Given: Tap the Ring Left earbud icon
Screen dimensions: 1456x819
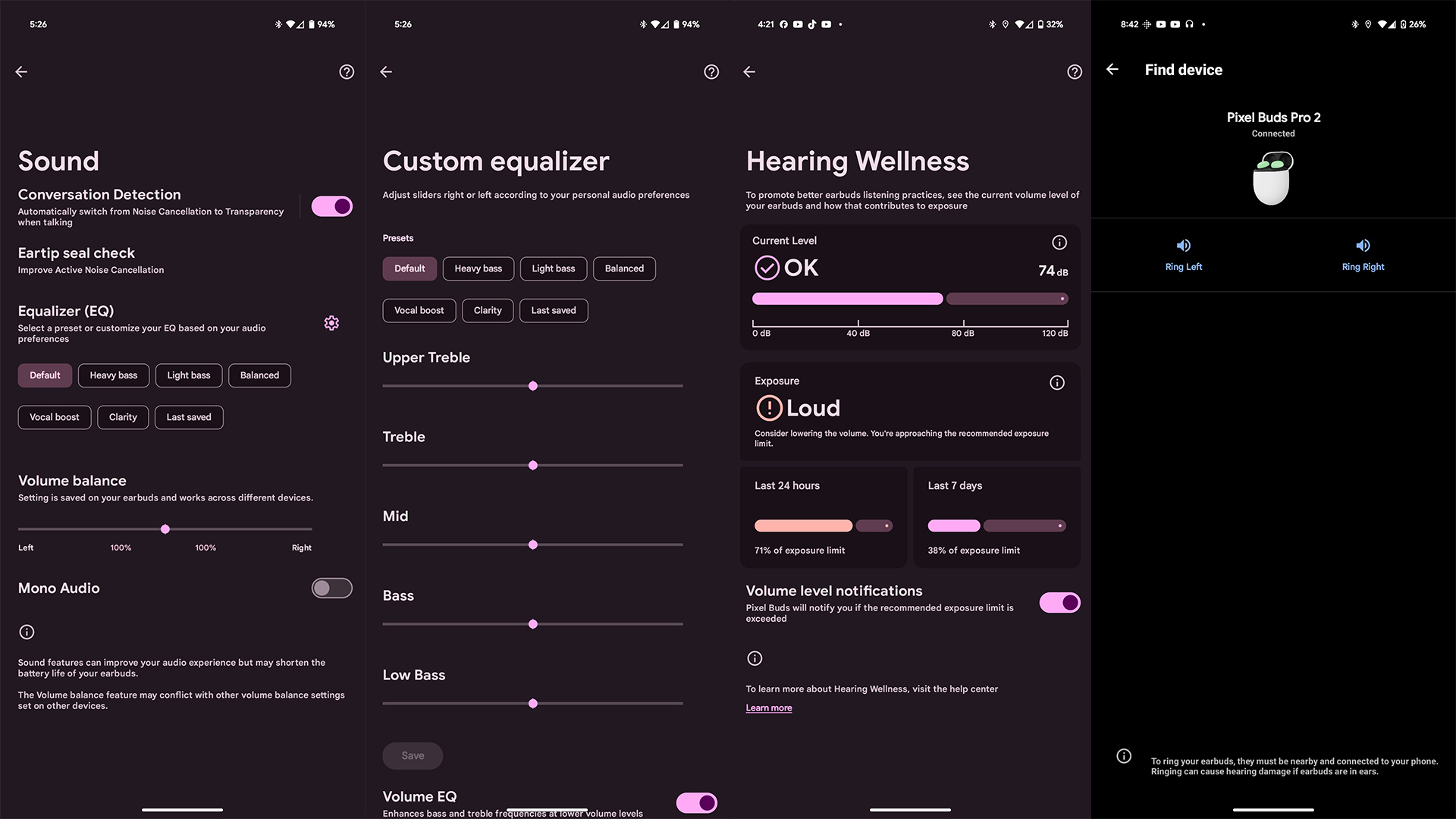Looking at the screenshot, I should (1183, 245).
